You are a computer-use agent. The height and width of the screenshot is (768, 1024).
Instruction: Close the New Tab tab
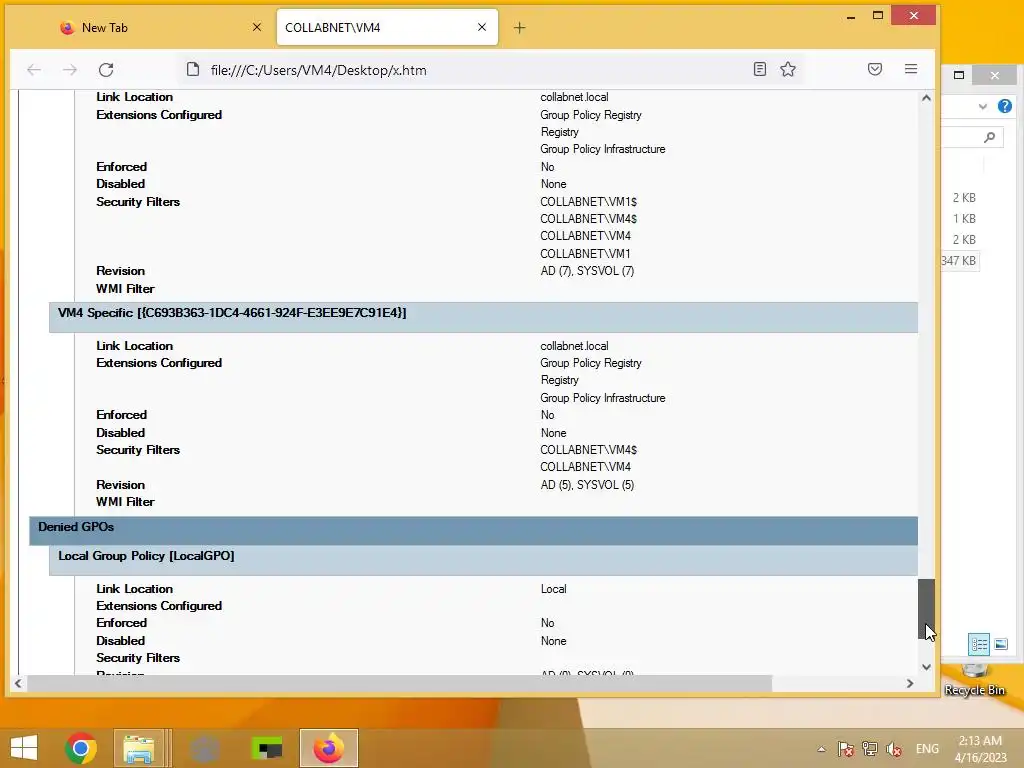click(257, 27)
